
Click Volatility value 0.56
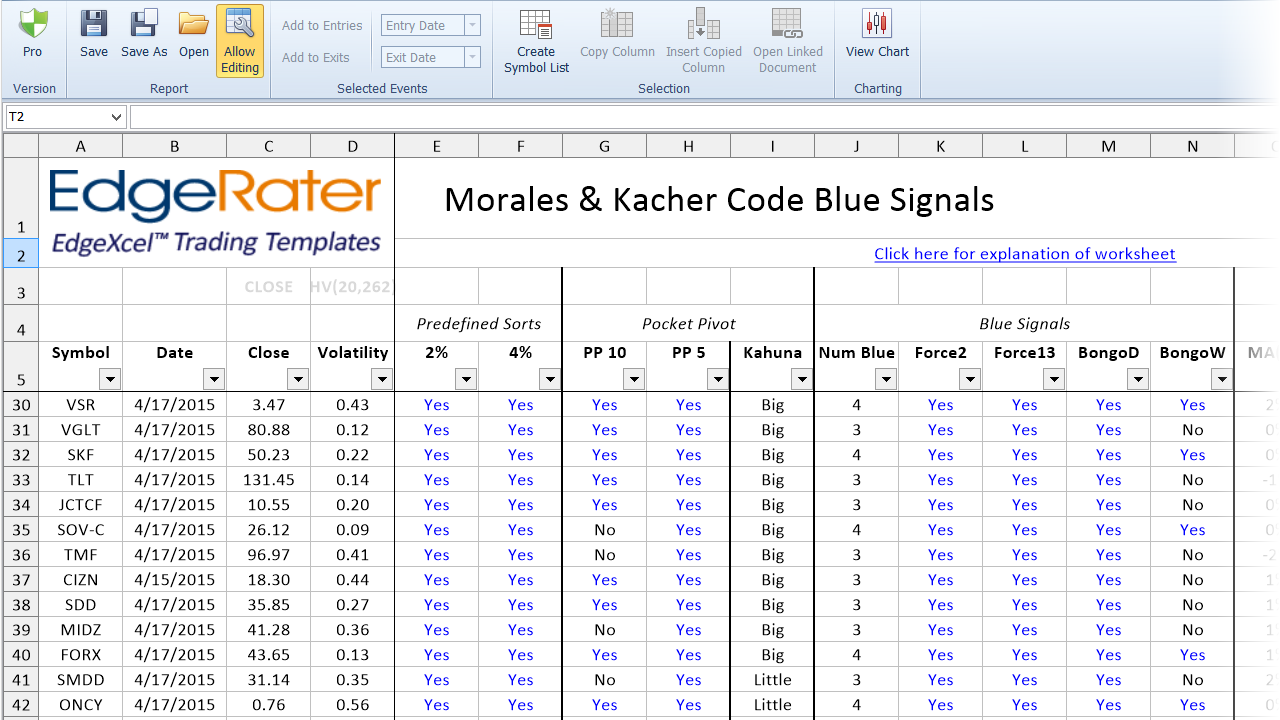tap(353, 705)
